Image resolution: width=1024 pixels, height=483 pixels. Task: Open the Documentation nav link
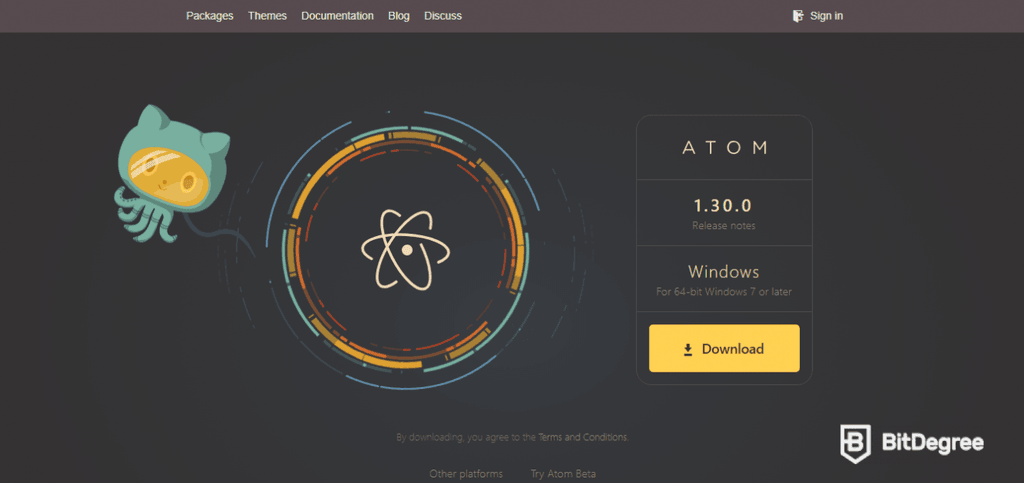pyautogui.click(x=337, y=16)
